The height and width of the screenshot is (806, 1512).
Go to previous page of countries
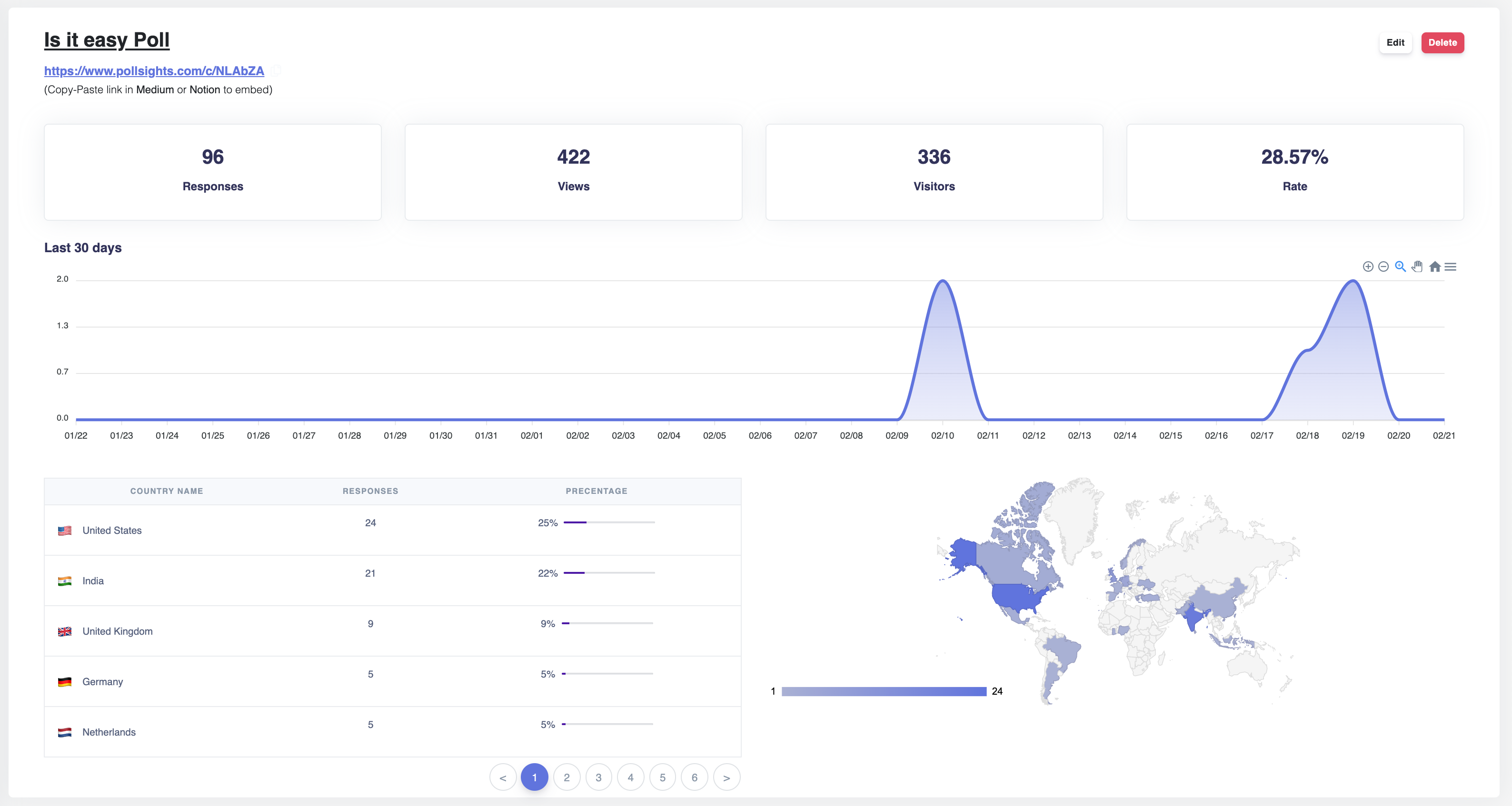tap(503, 778)
